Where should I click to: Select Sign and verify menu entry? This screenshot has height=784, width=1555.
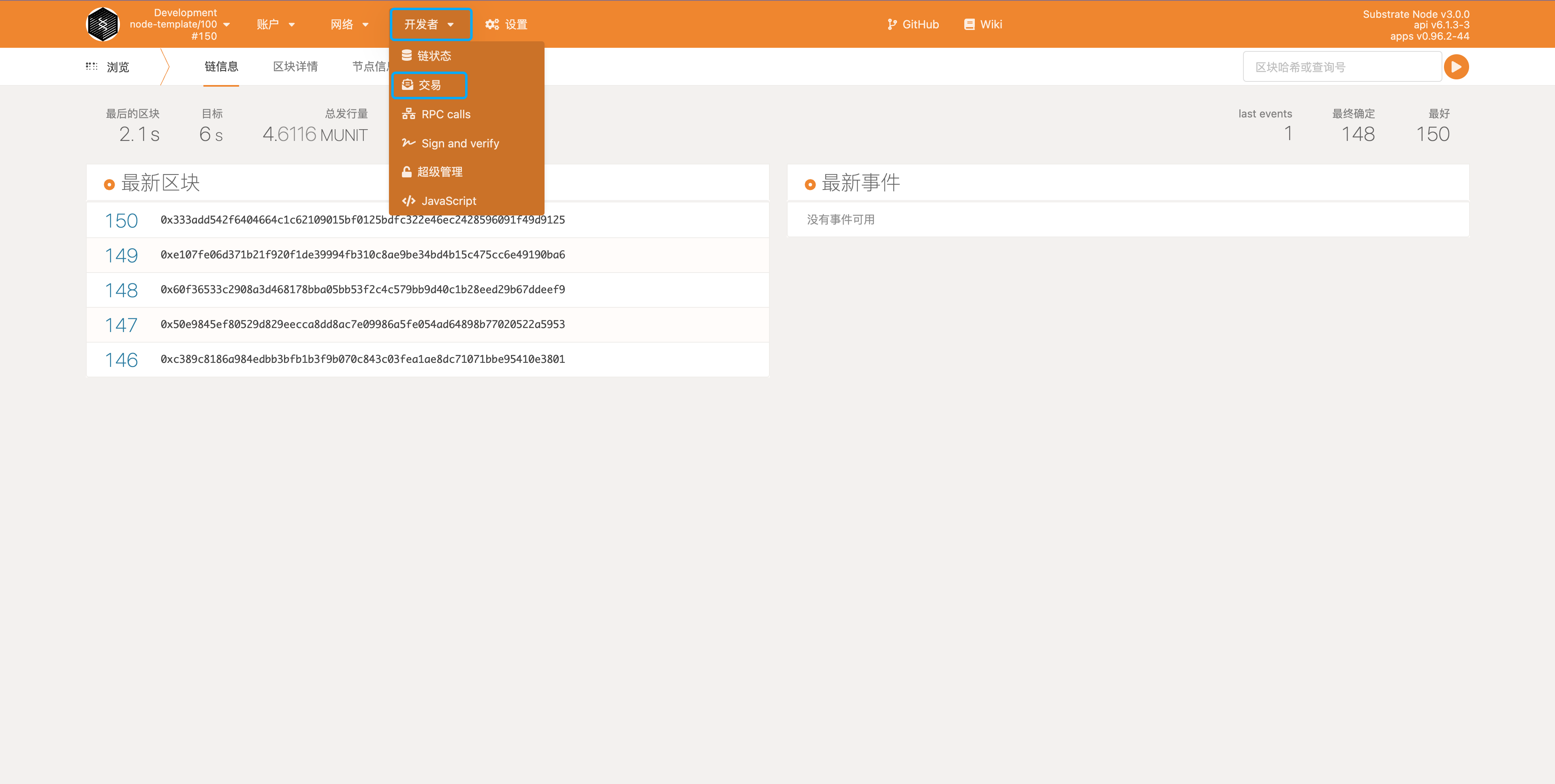tap(467, 143)
